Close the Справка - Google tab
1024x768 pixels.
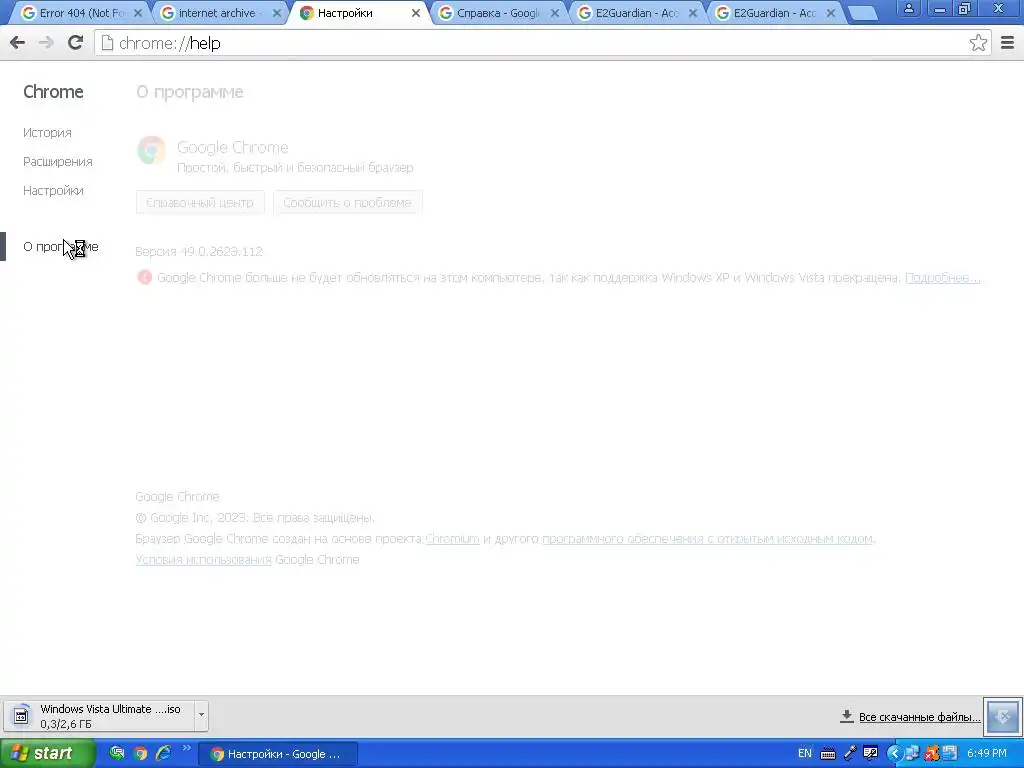(x=554, y=13)
